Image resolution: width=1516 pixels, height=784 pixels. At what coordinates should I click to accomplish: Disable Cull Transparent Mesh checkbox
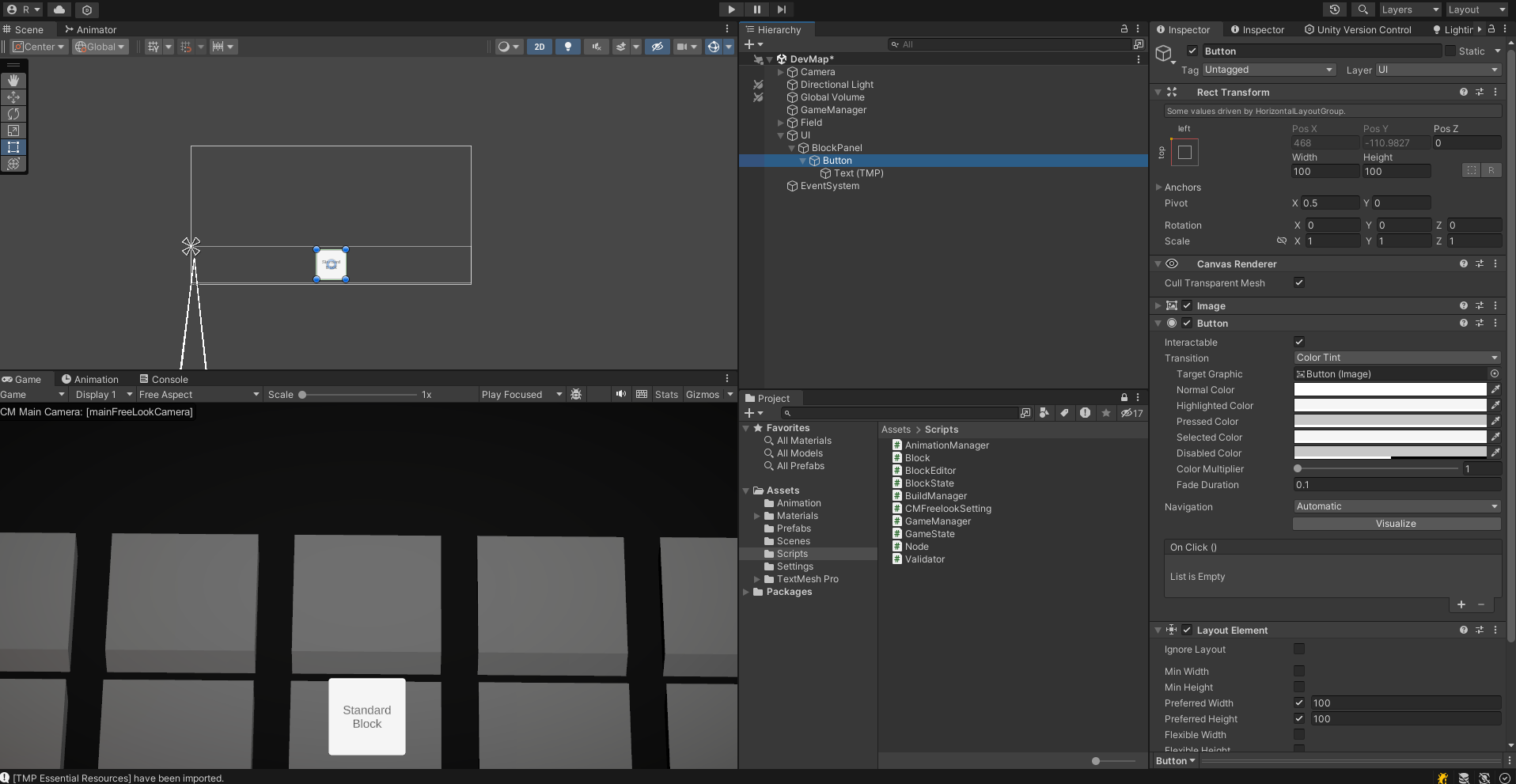[x=1299, y=282]
